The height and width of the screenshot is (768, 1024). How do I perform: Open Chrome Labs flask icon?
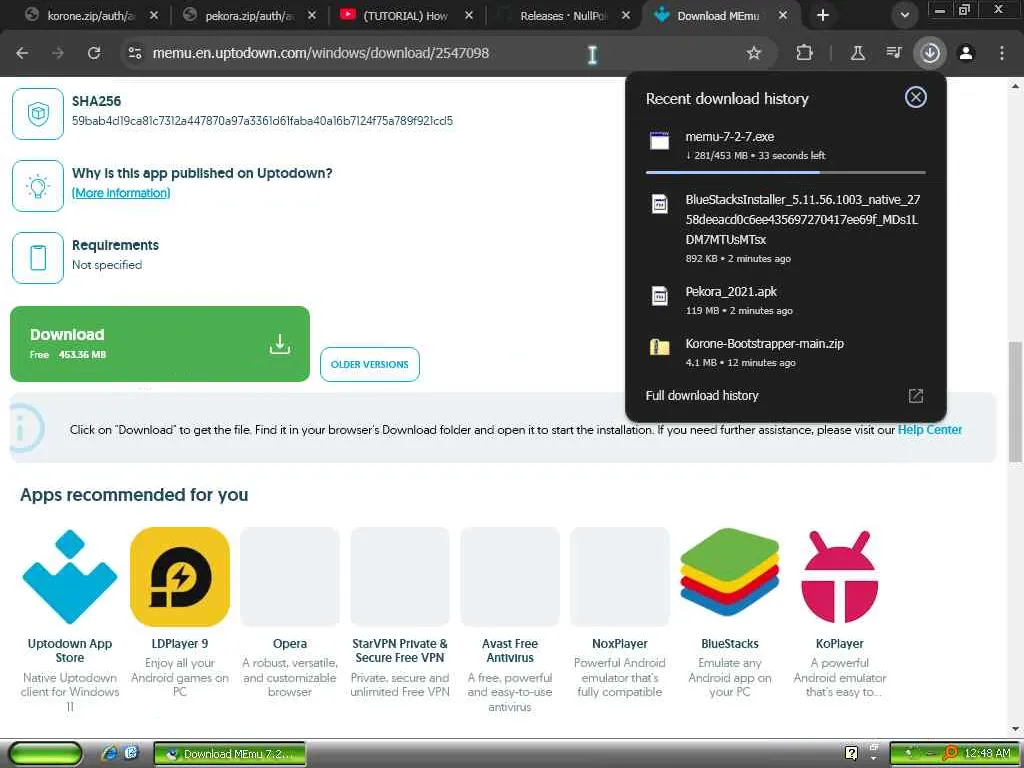point(858,54)
